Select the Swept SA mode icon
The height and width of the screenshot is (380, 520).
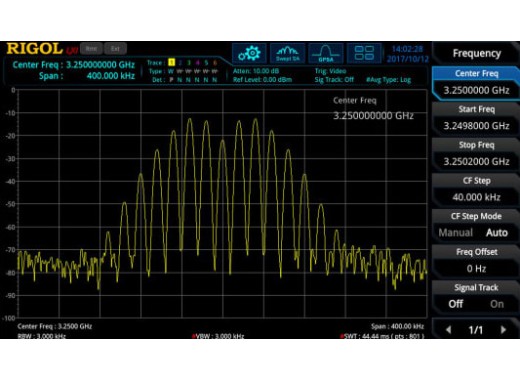tap(288, 53)
